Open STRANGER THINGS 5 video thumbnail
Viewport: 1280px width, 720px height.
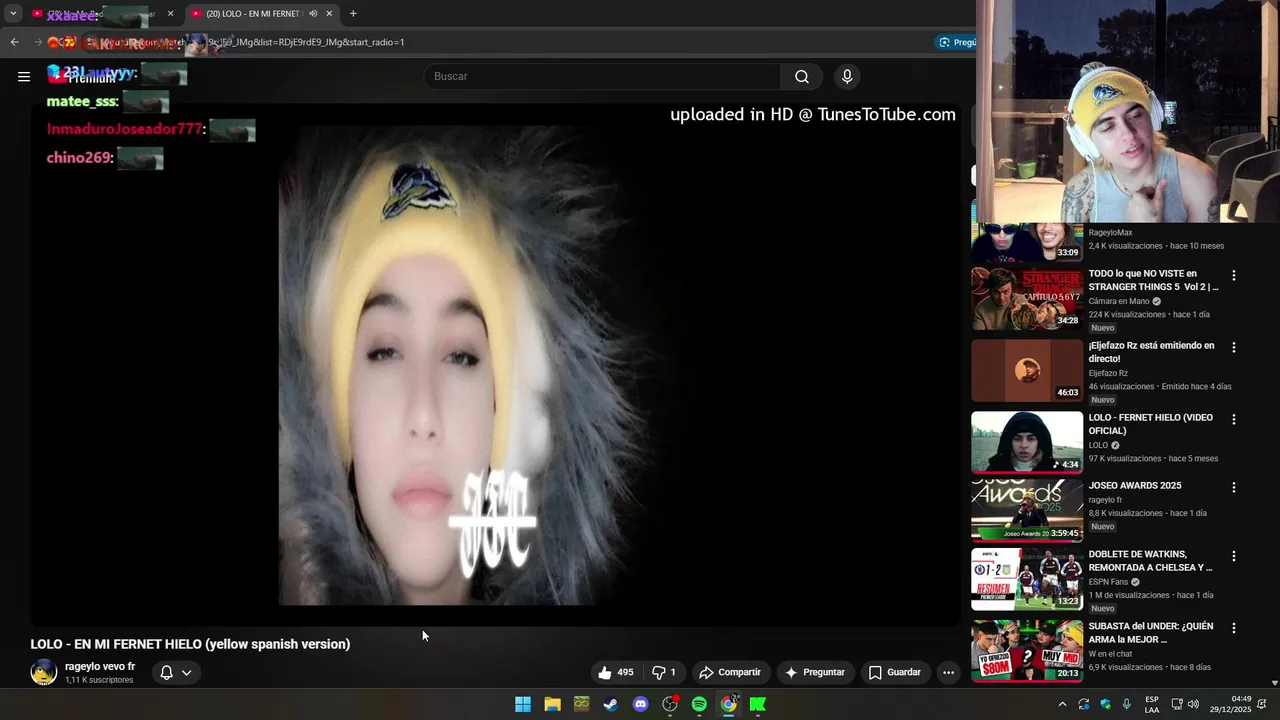(x=1027, y=298)
